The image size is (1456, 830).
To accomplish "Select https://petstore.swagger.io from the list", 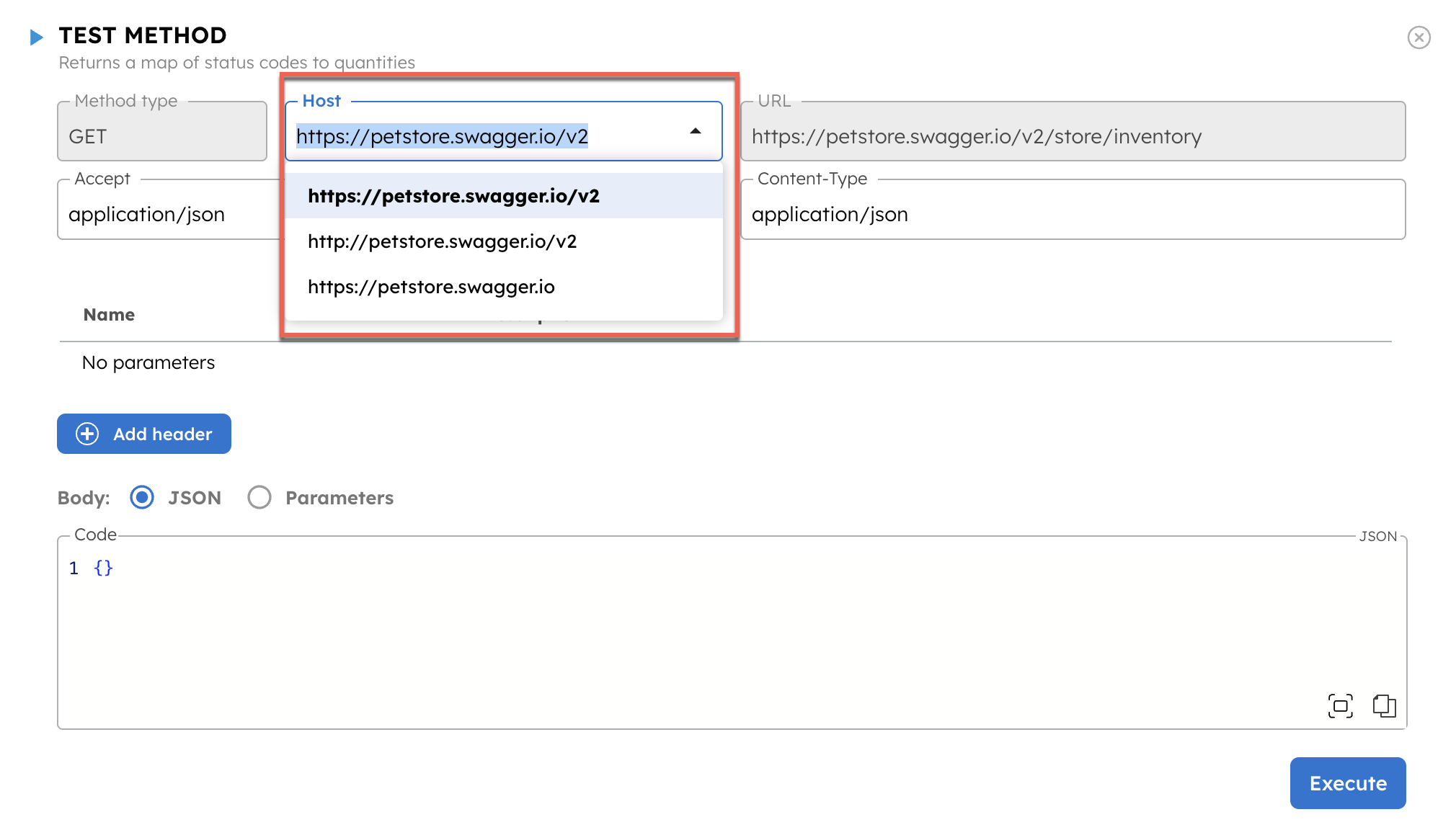I will click(x=431, y=287).
